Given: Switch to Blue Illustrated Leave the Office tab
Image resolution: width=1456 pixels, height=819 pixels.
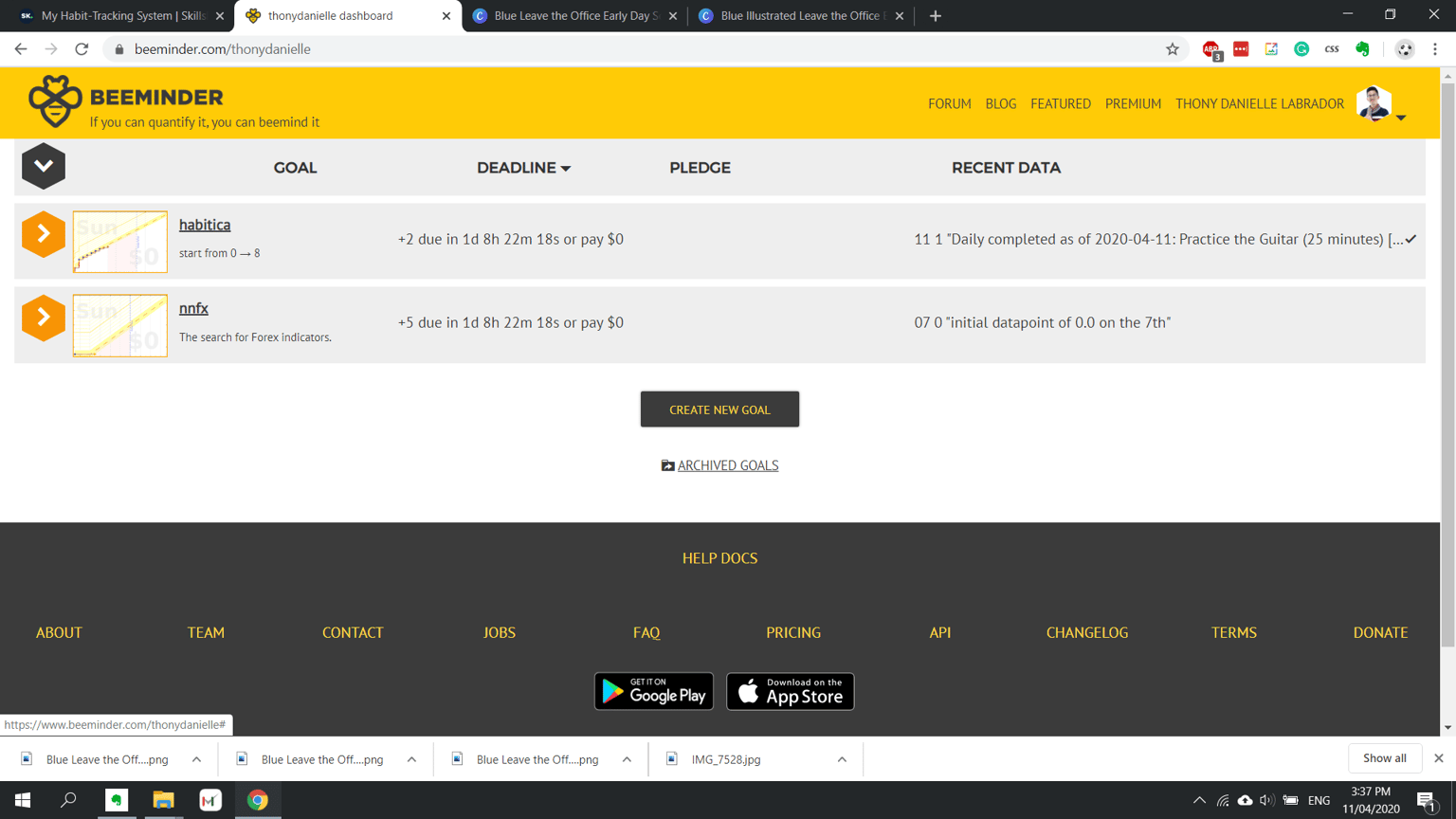Looking at the screenshot, I should click(x=801, y=16).
